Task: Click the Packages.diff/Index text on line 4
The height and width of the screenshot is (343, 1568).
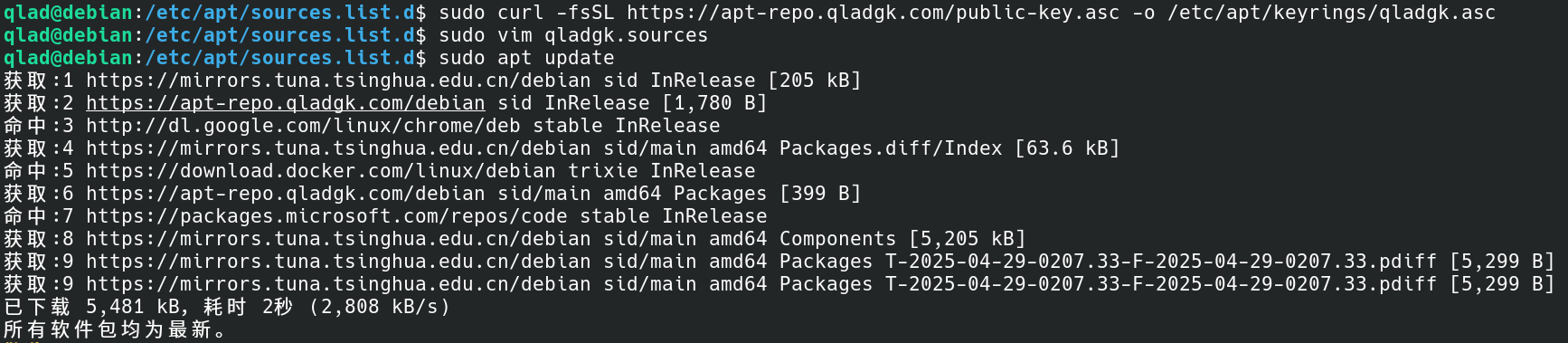Action: [891, 148]
